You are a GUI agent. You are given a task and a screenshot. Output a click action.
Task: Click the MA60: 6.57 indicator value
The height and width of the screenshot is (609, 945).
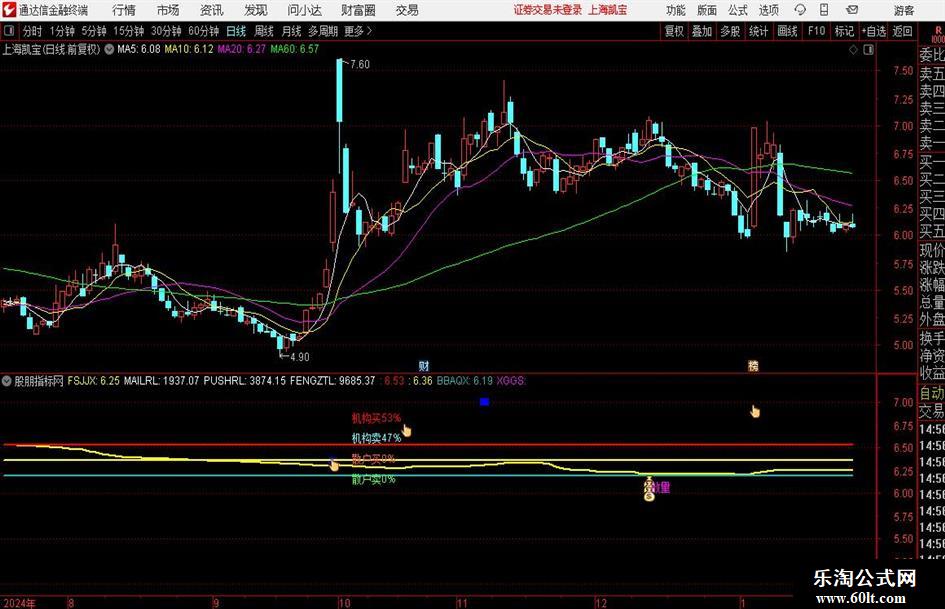295,49
